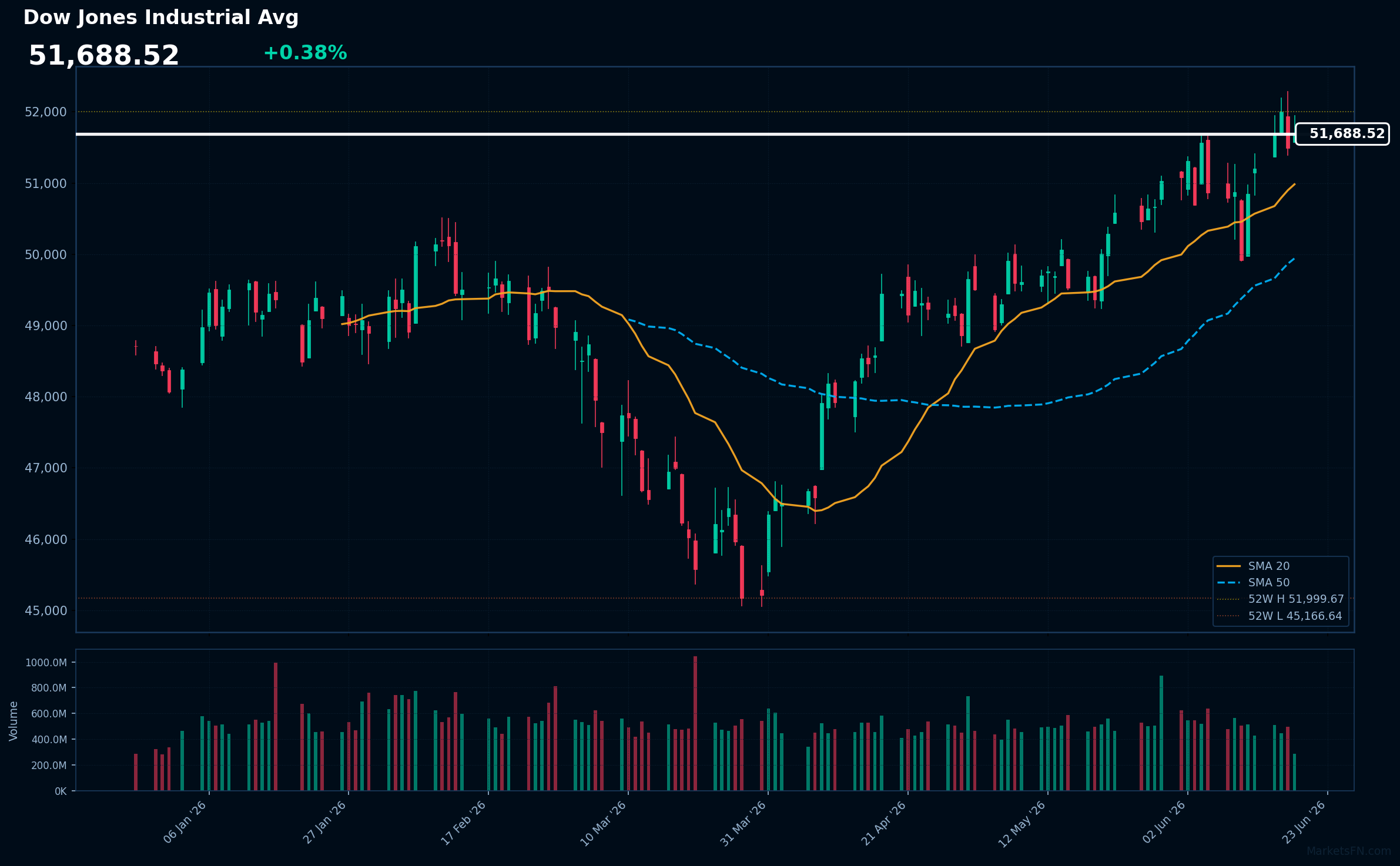The height and width of the screenshot is (866, 1400).
Task: Click the 27 Jan '26 date label
Action: [324, 823]
